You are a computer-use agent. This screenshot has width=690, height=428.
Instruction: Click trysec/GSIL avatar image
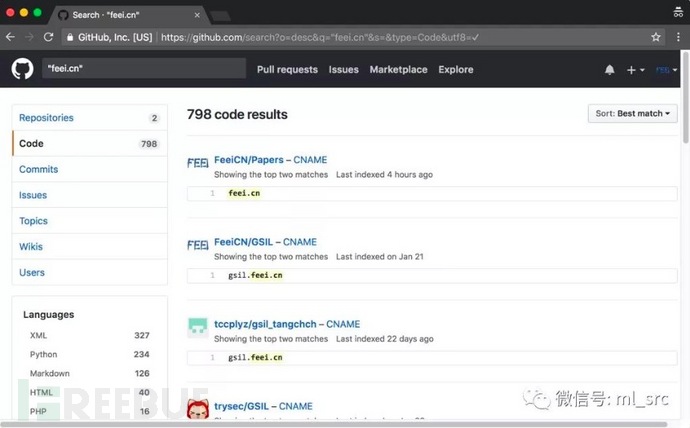point(198,409)
